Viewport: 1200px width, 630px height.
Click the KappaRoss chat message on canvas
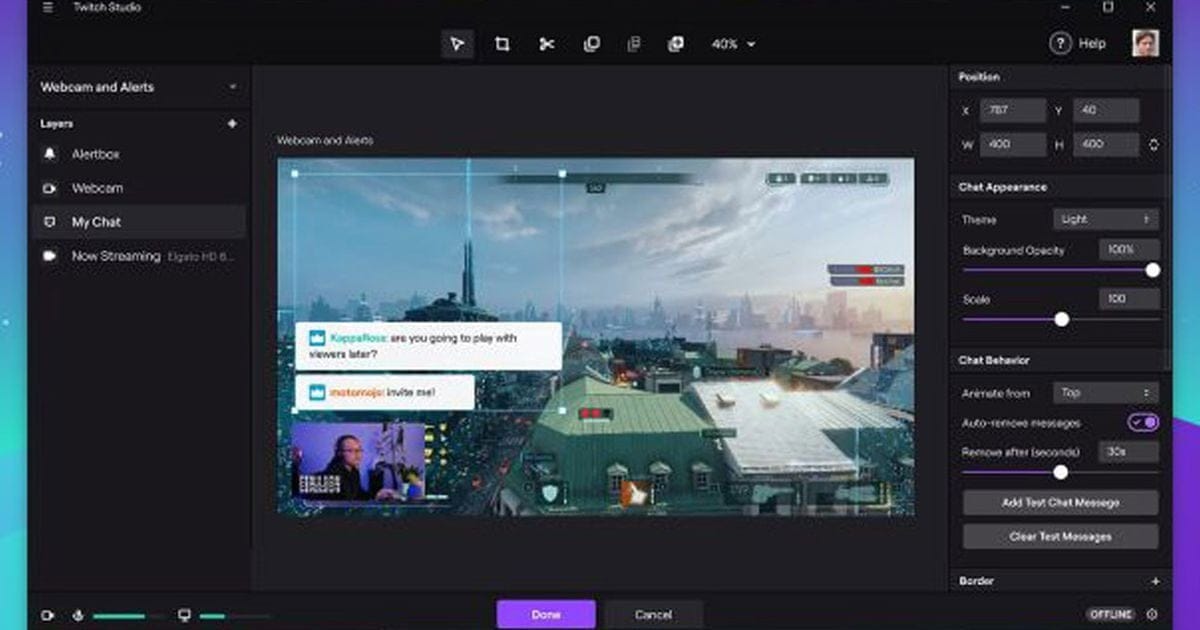click(428, 345)
